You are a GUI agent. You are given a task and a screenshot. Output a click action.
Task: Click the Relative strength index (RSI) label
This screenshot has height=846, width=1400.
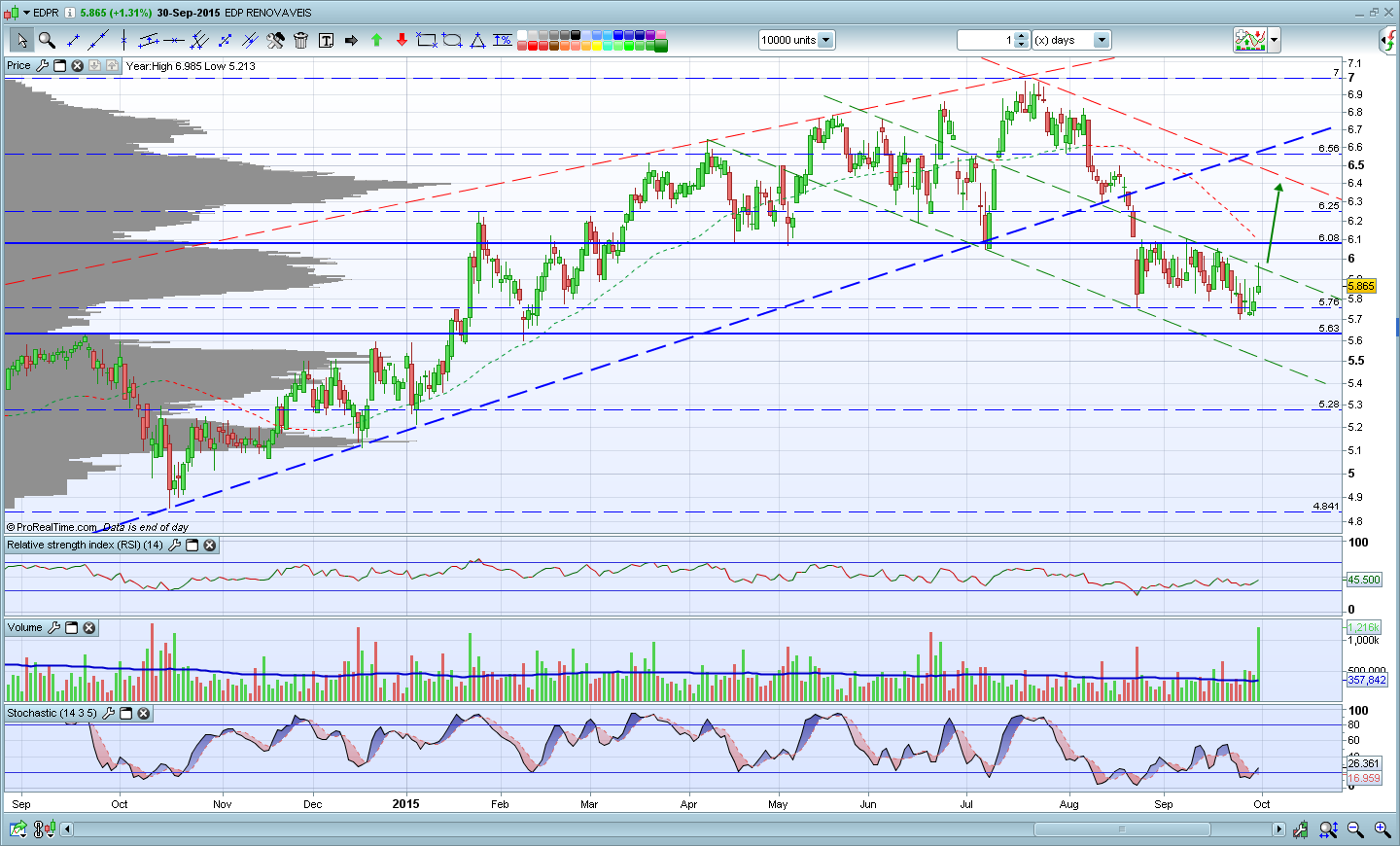[86, 546]
